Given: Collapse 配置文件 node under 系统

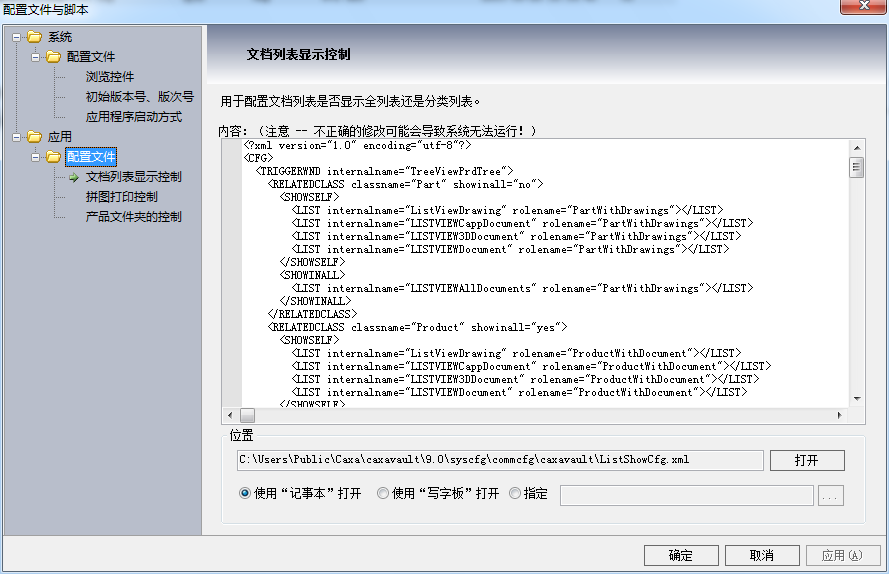Looking at the screenshot, I should coord(35,57).
